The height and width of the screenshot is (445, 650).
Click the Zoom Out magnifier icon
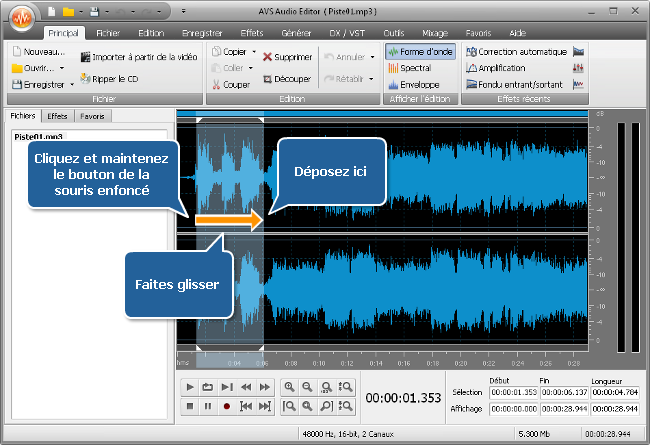coord(309,387)
